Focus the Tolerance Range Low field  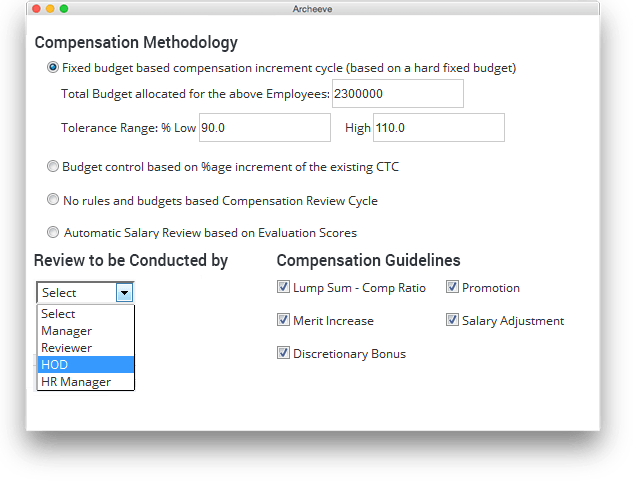tap(265, 128)
